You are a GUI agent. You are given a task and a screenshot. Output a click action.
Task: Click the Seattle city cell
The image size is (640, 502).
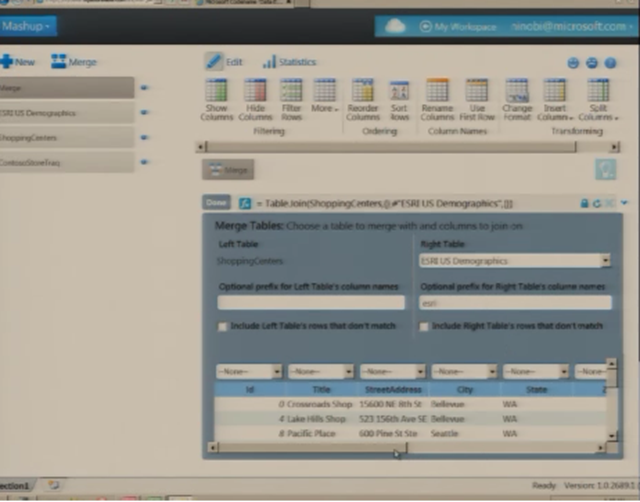coord(444,434)
